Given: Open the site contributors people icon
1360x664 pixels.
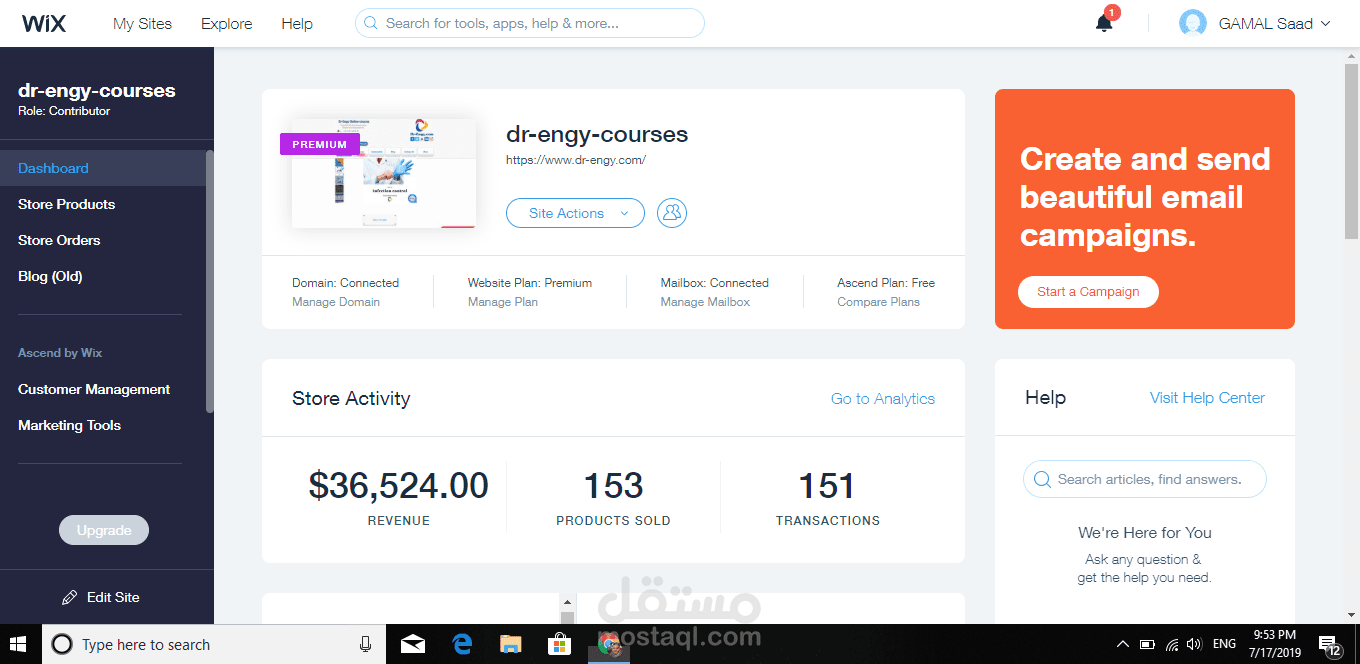Looking at the screenshot, I should click(672, 213).
